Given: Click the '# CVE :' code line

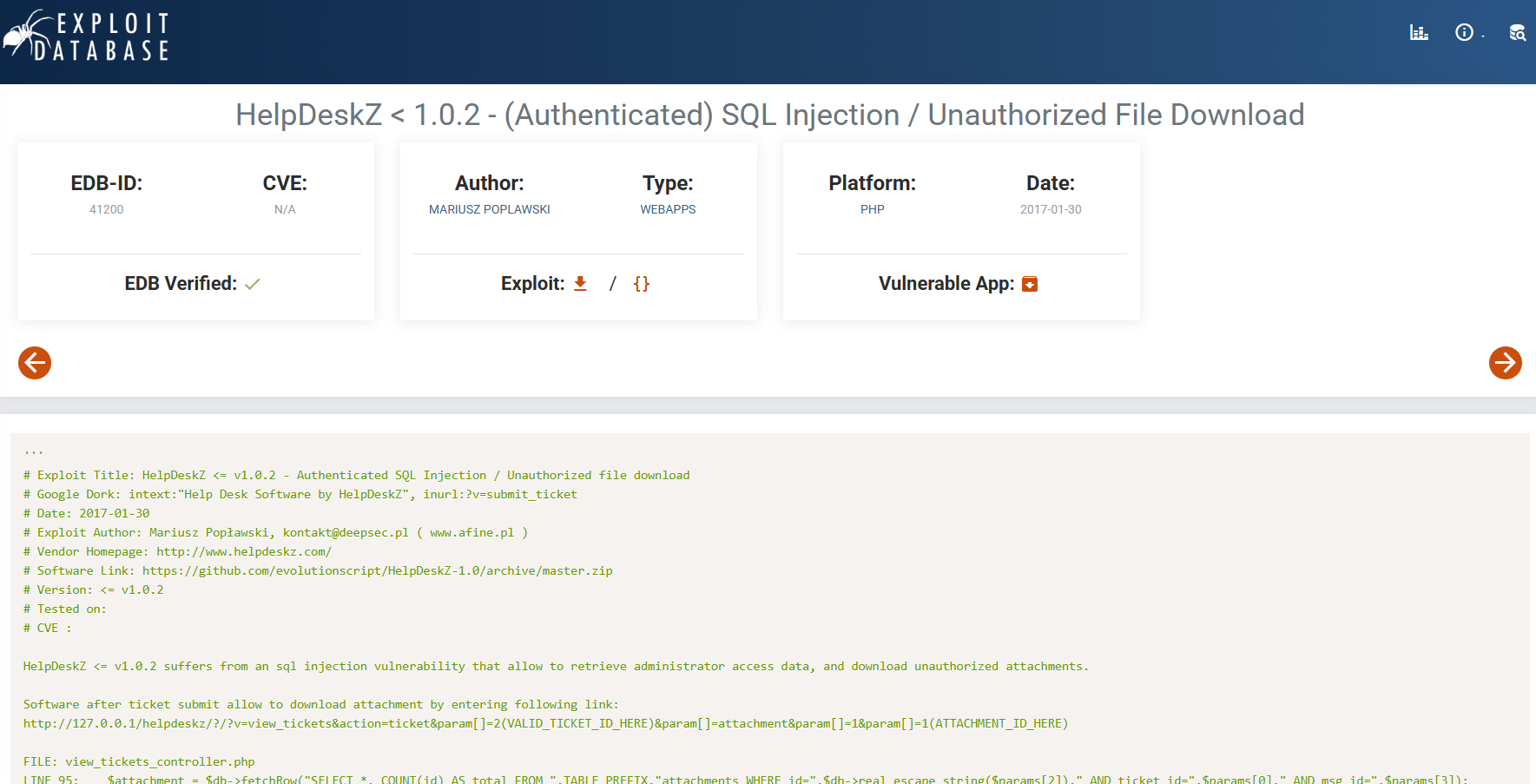Looking at the screenshot, I should pyautogui.click(x=48, y=628).
